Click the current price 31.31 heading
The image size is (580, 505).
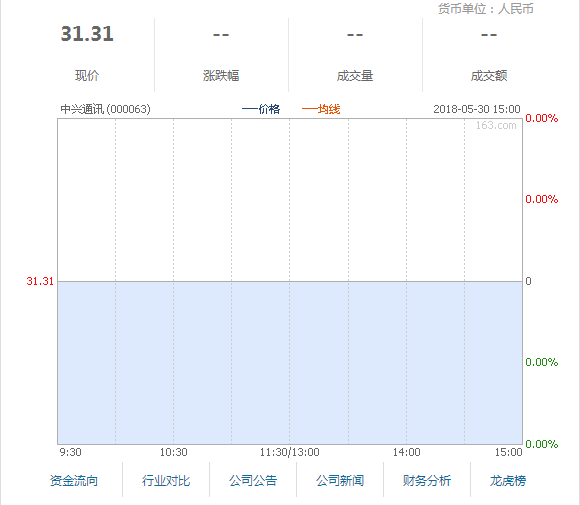pos(87,34)
